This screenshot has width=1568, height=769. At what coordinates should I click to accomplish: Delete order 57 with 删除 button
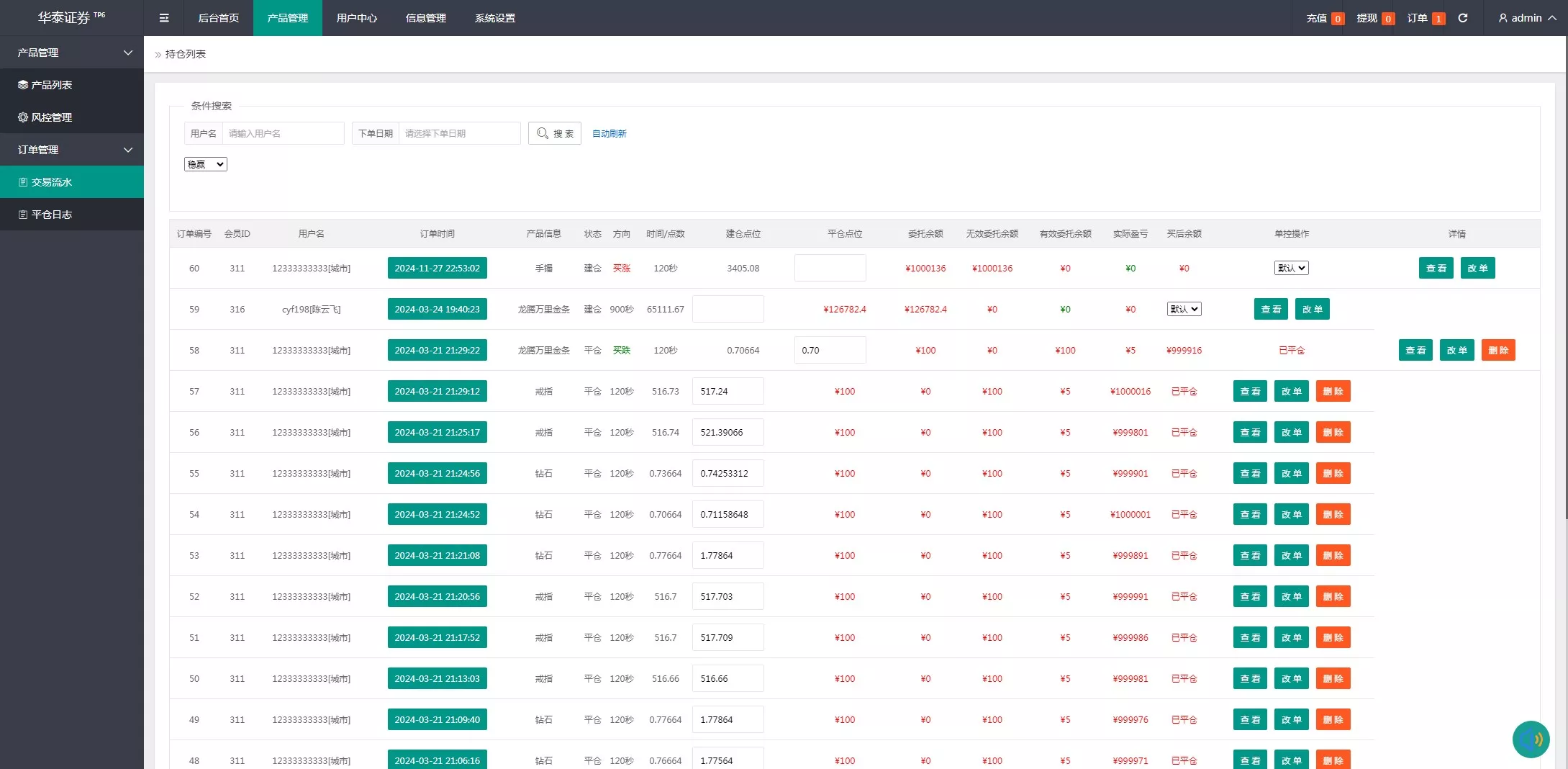coord(1333,391)
